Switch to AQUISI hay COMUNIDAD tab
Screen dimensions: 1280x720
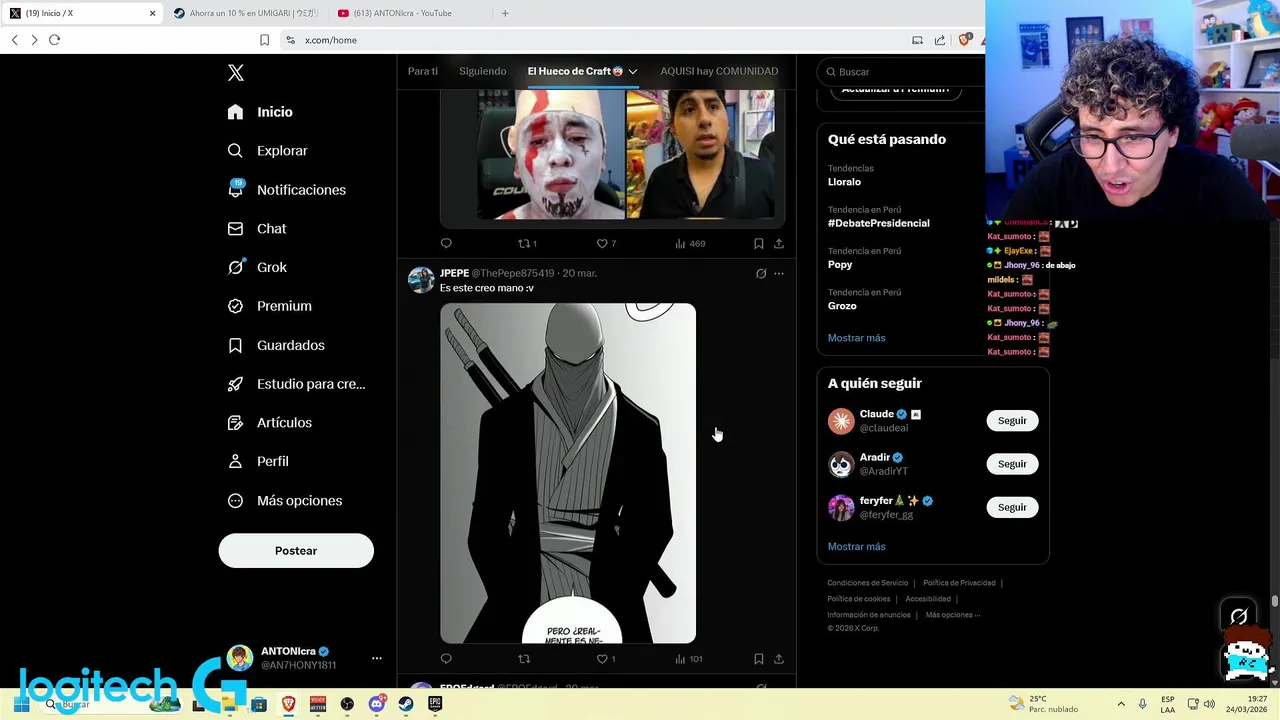(719, 71)
